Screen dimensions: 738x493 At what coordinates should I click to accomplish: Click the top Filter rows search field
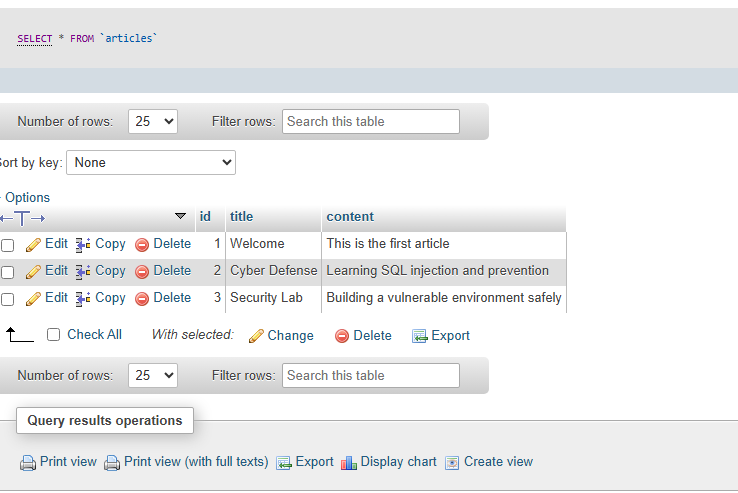[x=371, y=122]
